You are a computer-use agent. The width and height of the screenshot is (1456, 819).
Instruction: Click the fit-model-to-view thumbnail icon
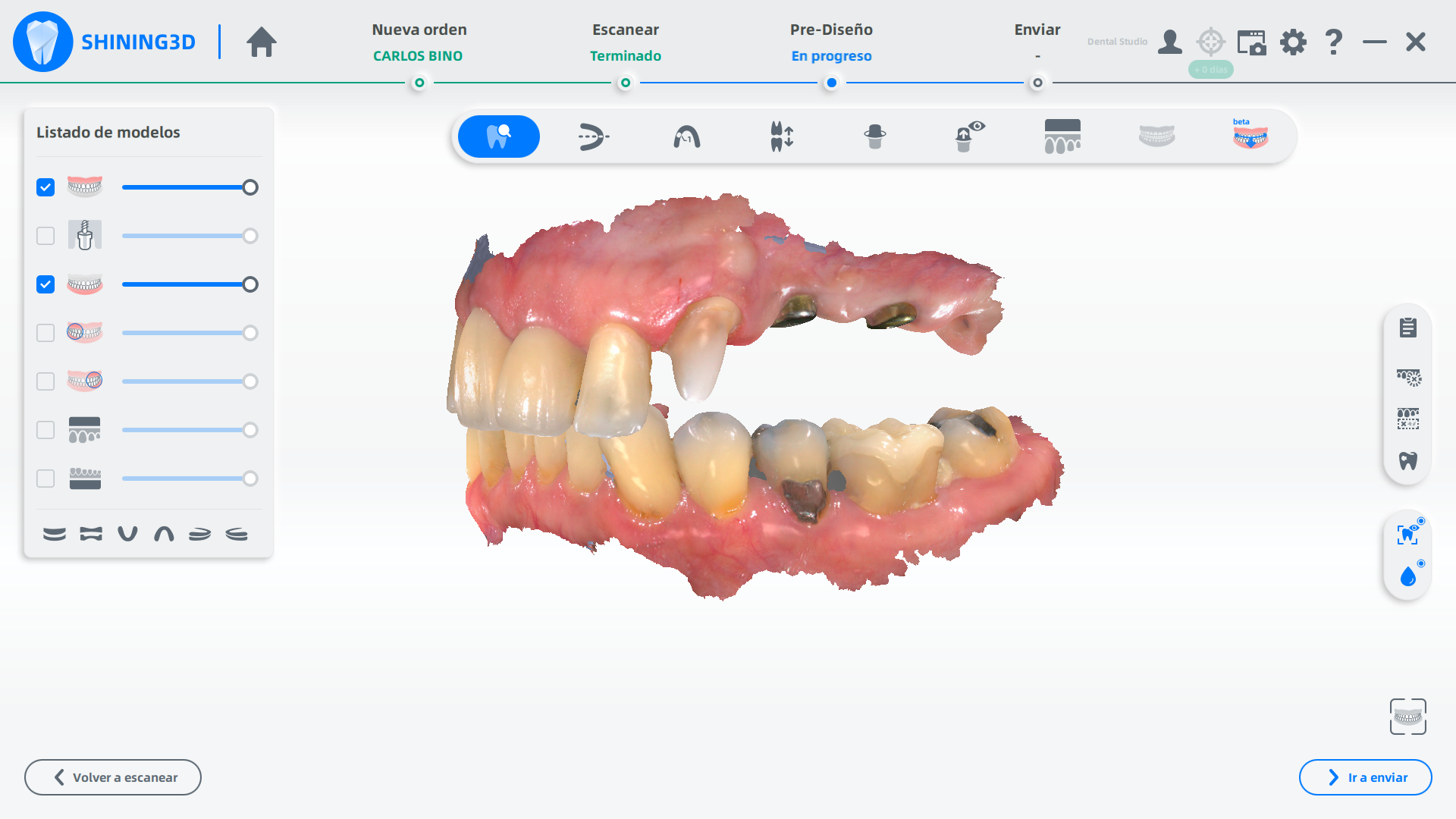(x=1407, y=717)
